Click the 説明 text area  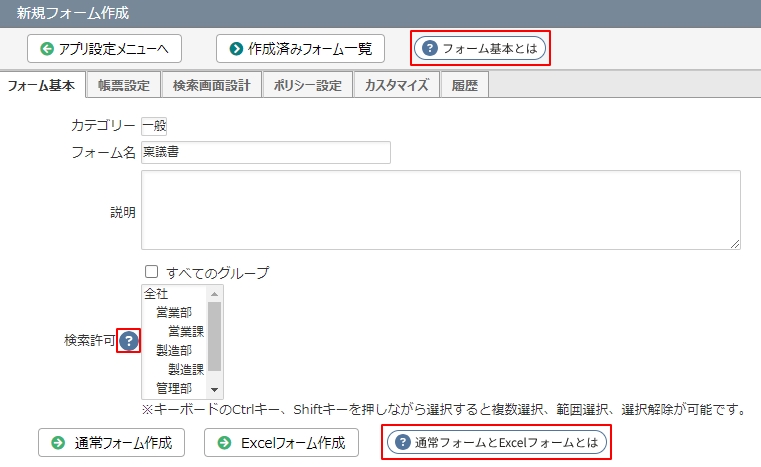(440, 210)
